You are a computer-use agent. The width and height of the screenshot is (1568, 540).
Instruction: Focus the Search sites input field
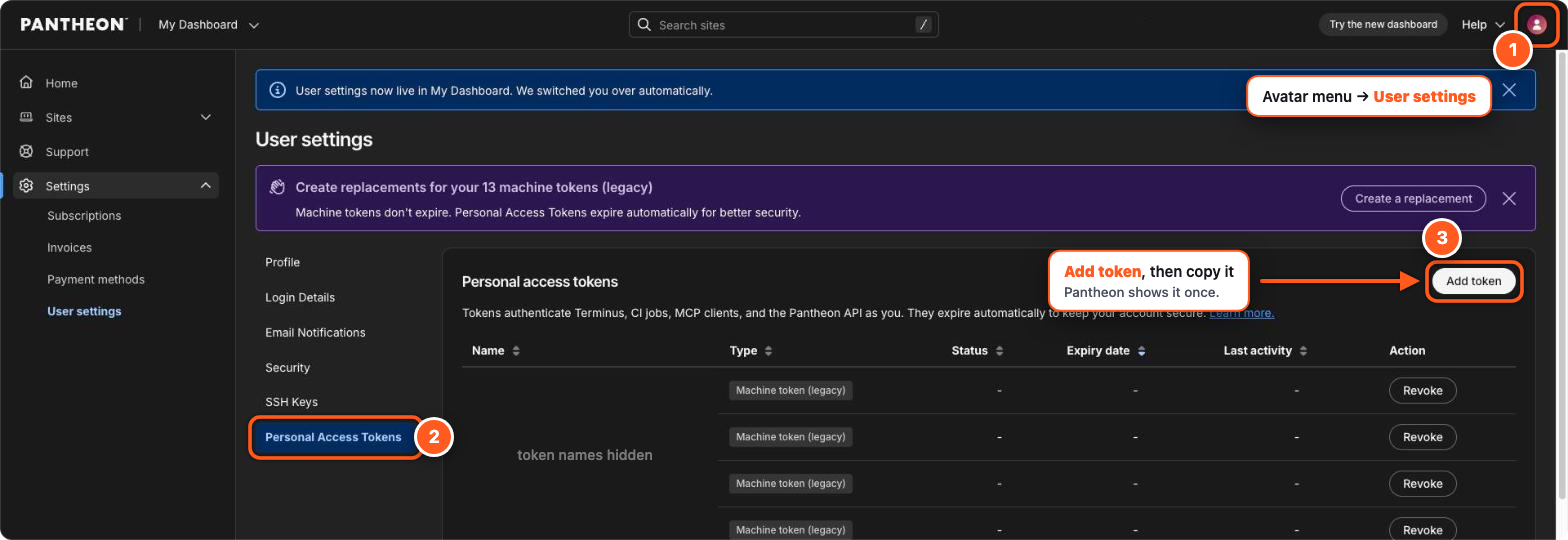point(784,25)
